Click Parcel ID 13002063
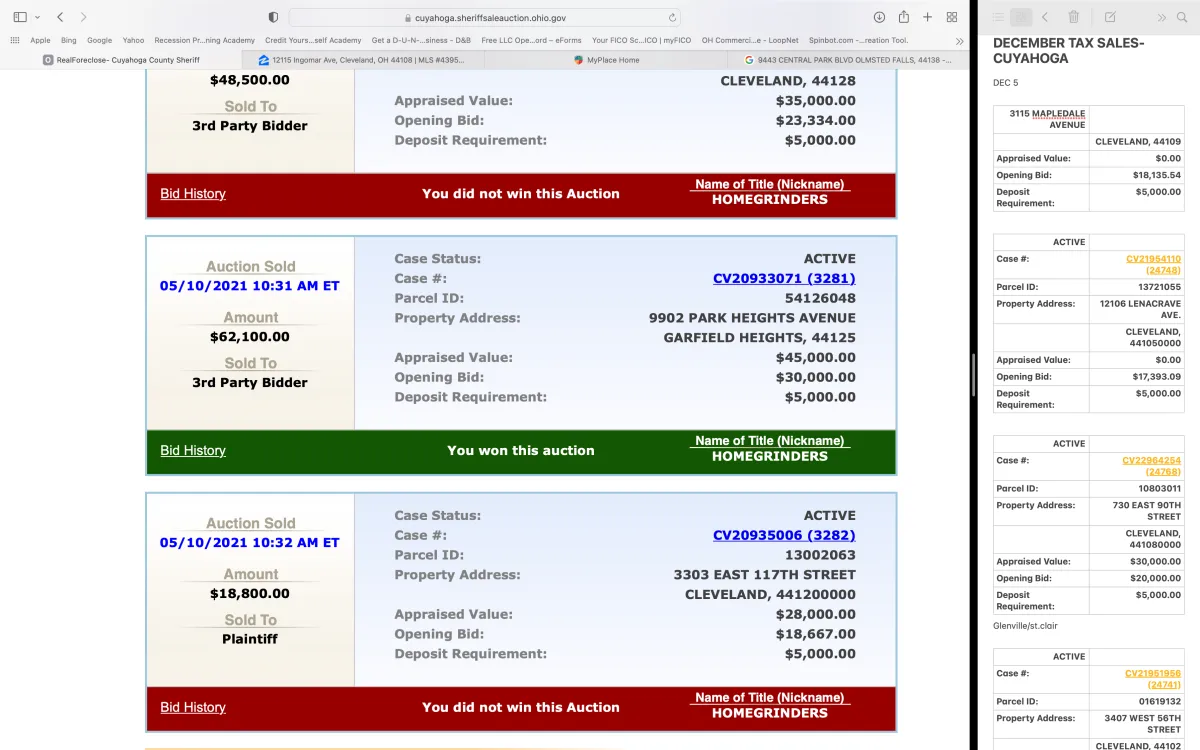Image resolution: width=1200 pixels, height=750 pixels. (x=820, y=555)
